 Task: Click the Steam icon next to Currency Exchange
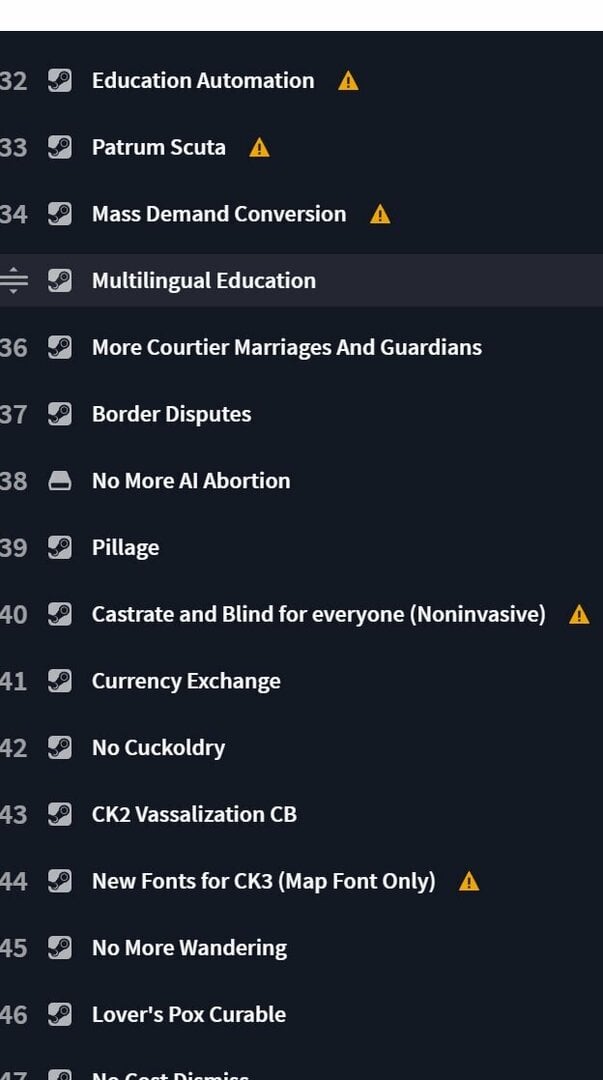(59, 681)
